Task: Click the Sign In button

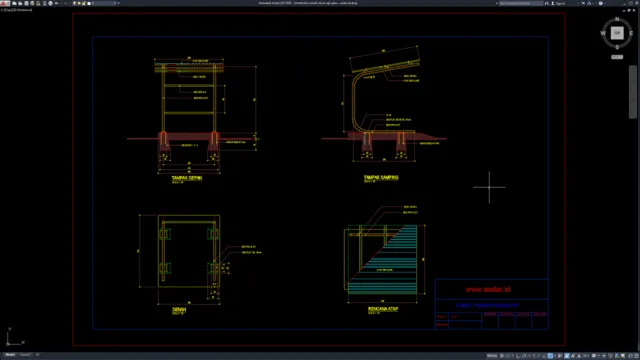Action: click(558, 3)
